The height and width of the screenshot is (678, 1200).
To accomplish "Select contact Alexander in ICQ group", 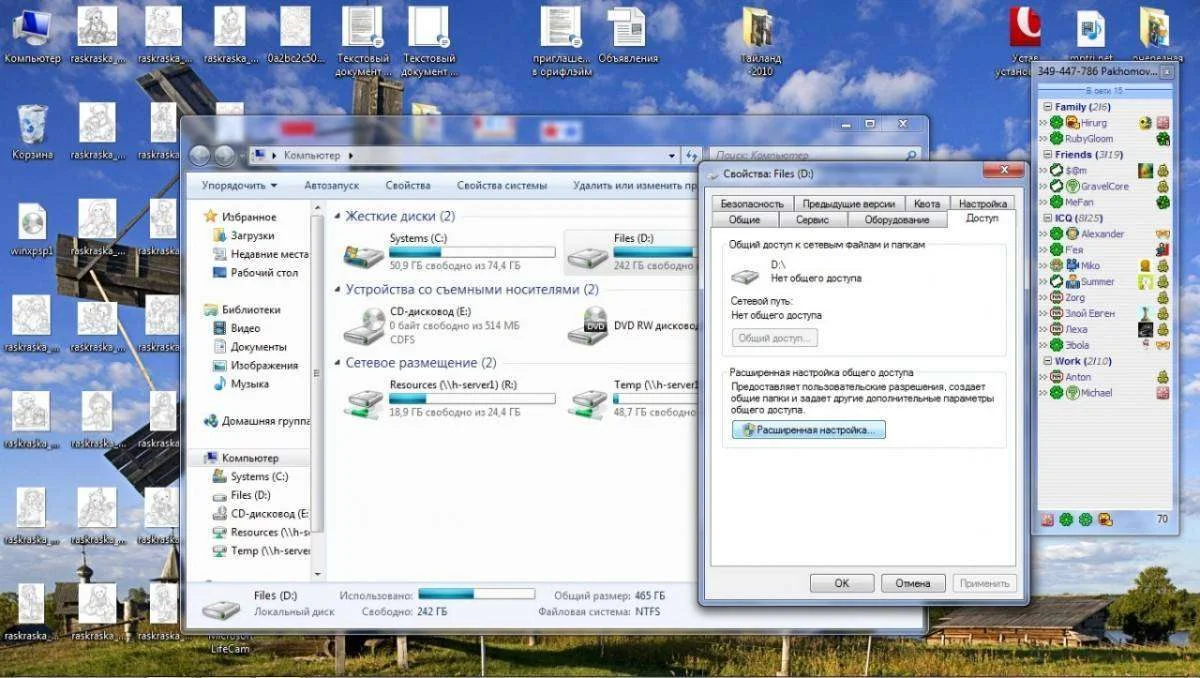I will pos(1104,234).
